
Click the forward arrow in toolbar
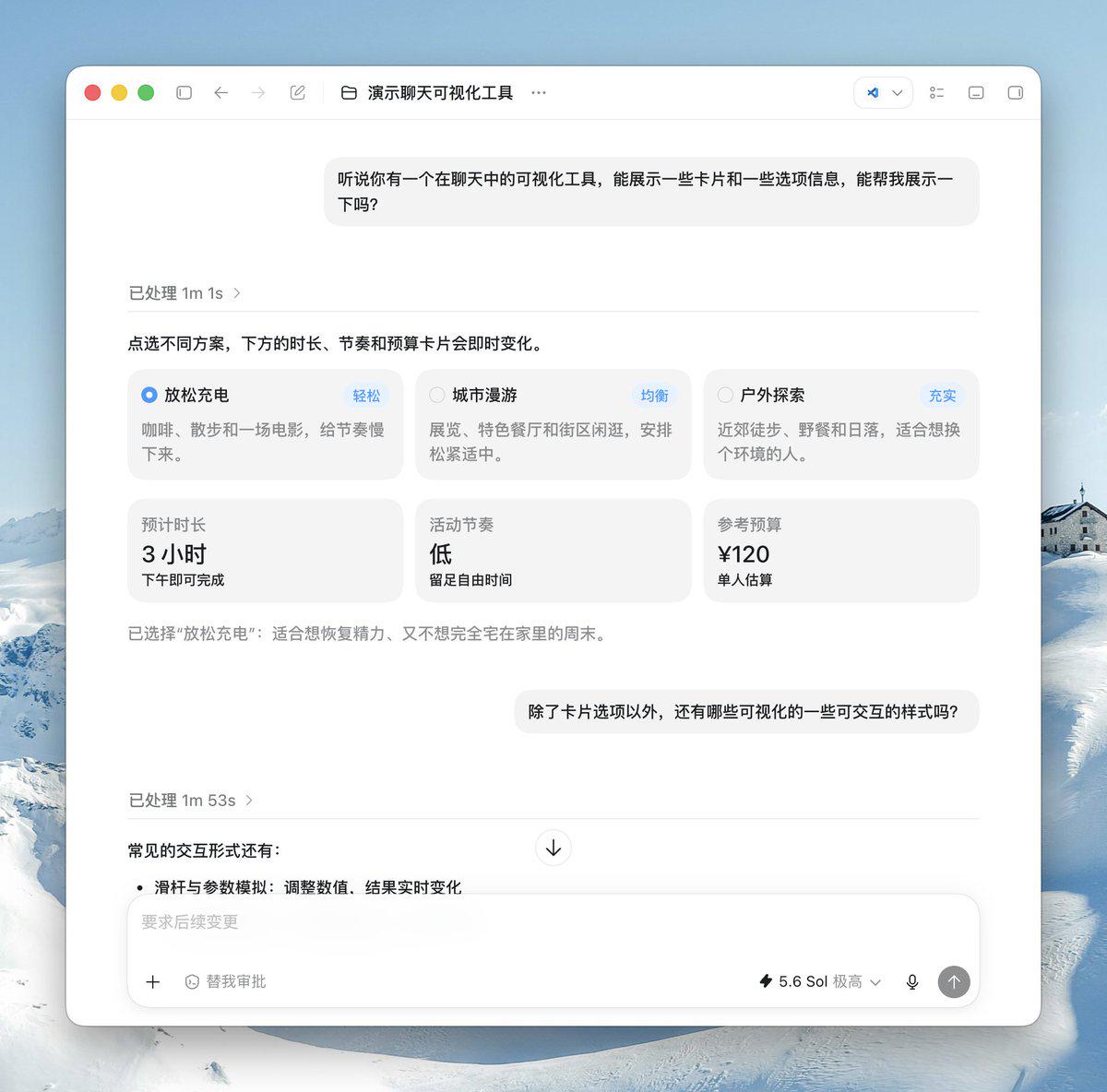tap(258, 93)
